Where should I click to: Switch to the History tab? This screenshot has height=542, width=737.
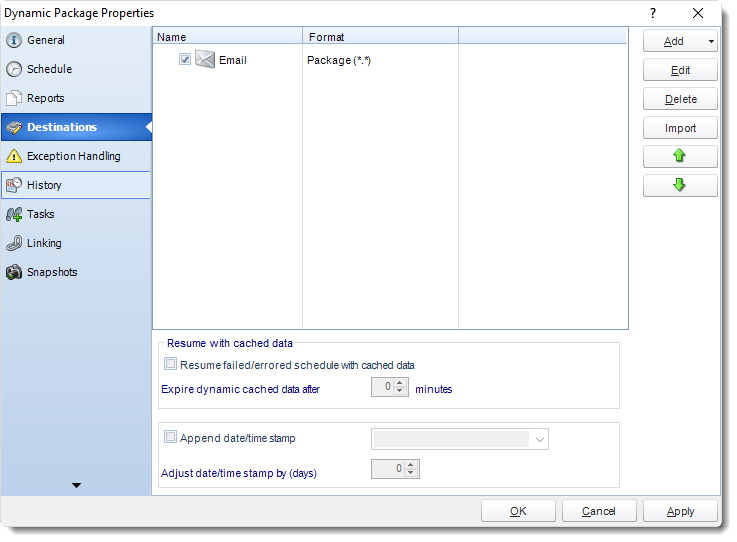click(x=76, y=185)
